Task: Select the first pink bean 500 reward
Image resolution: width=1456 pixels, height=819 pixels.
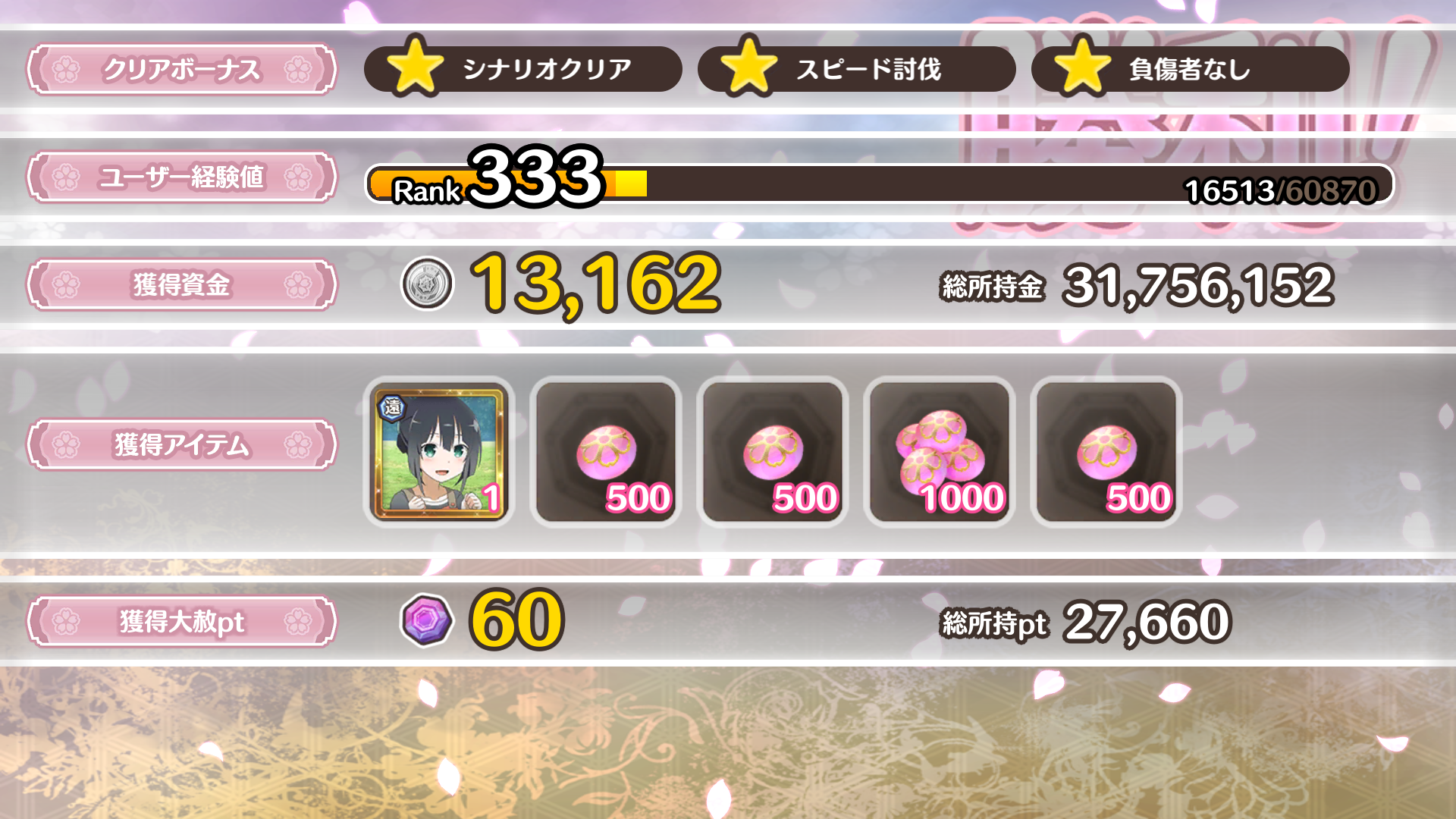Action: click(606, 452)
